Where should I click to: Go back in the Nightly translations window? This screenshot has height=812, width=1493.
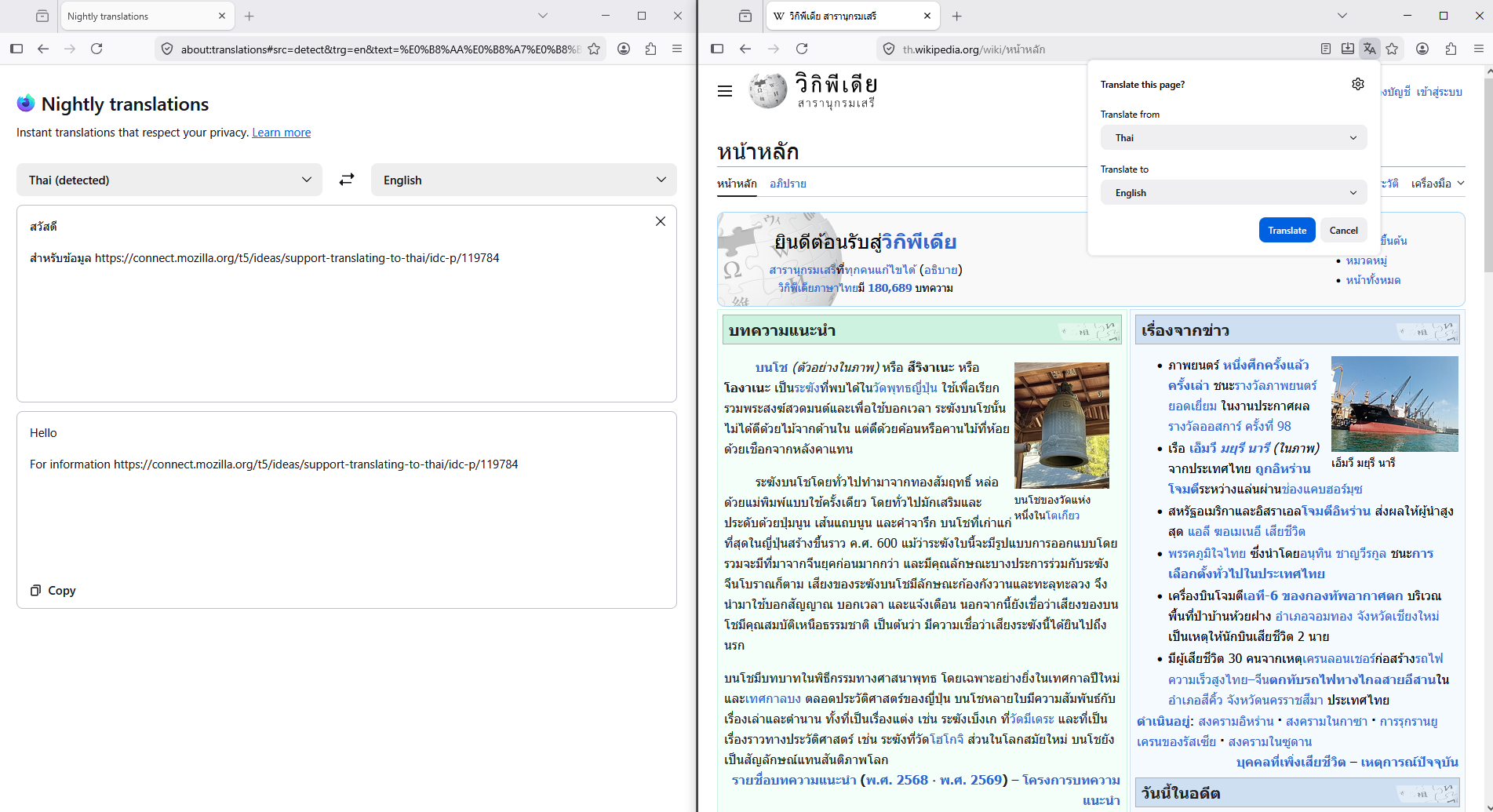click(x=43, y=49)
